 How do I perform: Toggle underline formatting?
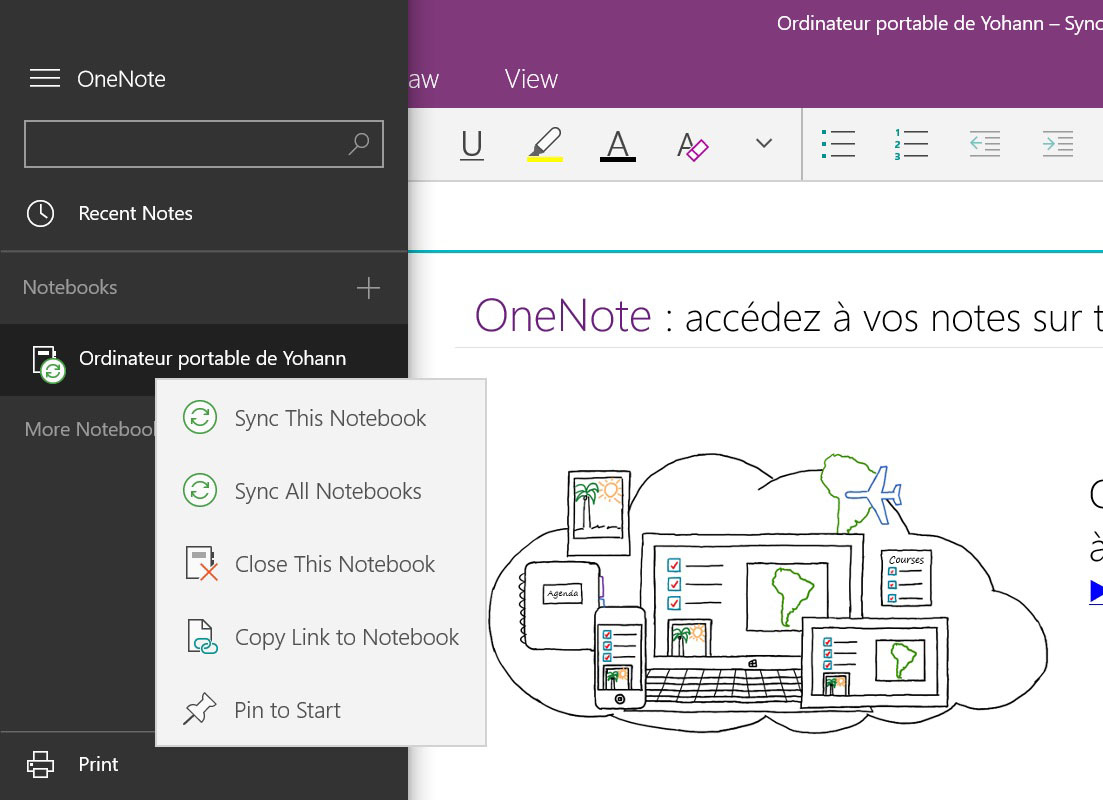point(471,145)
